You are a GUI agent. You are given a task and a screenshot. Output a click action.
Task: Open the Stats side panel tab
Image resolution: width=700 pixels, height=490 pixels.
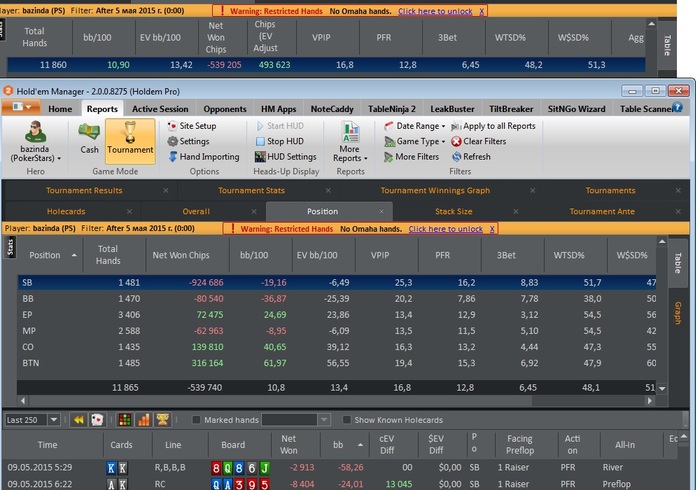tap(10, 247)
